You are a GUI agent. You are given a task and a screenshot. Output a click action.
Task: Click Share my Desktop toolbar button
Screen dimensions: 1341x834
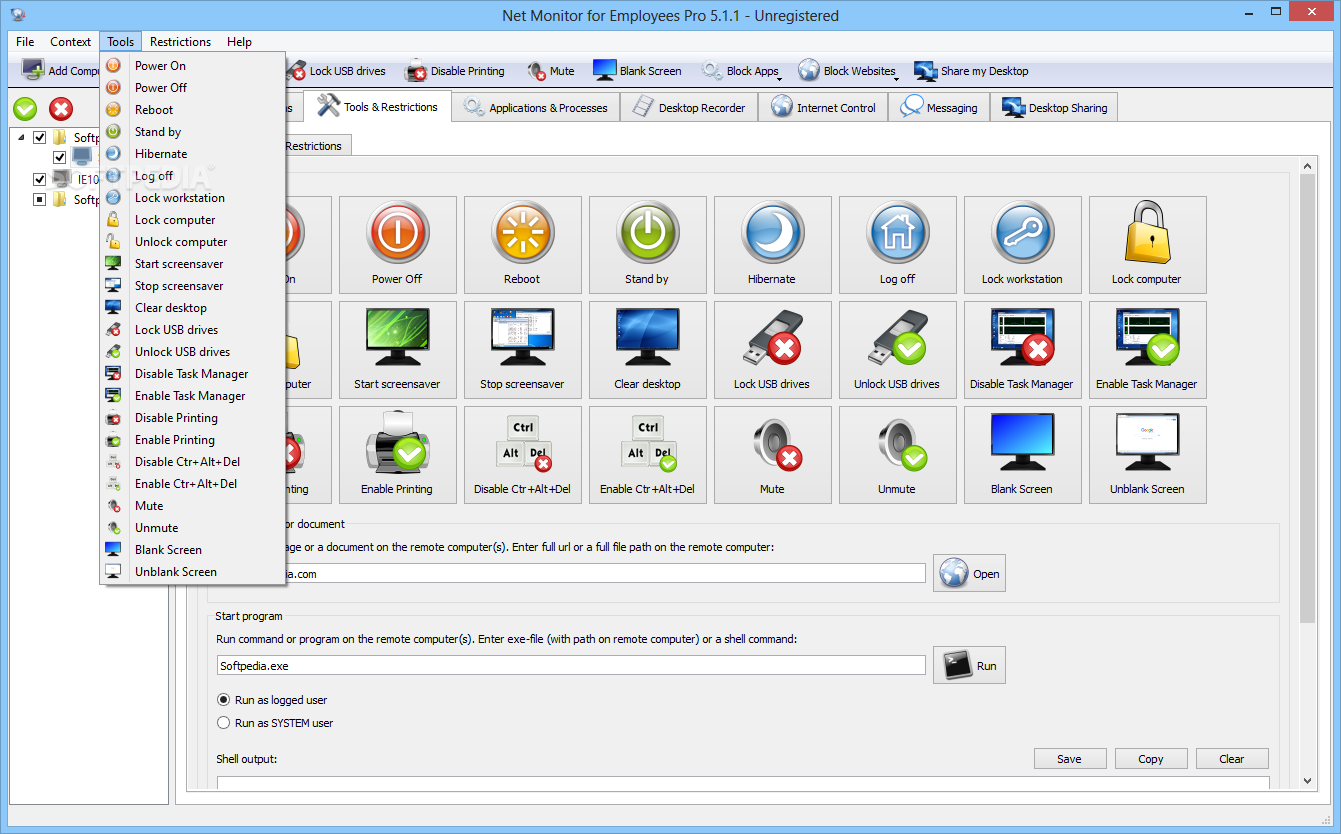pyautogui.click(x=971, y=71)
